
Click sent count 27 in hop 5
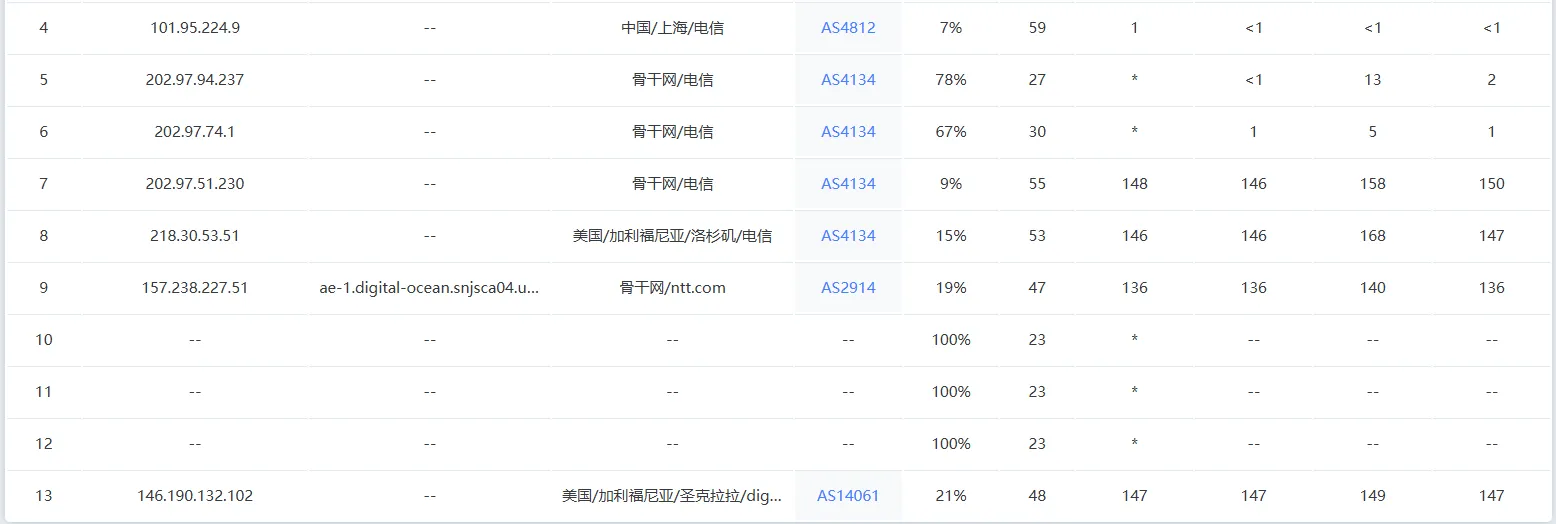pos(1037,80)
